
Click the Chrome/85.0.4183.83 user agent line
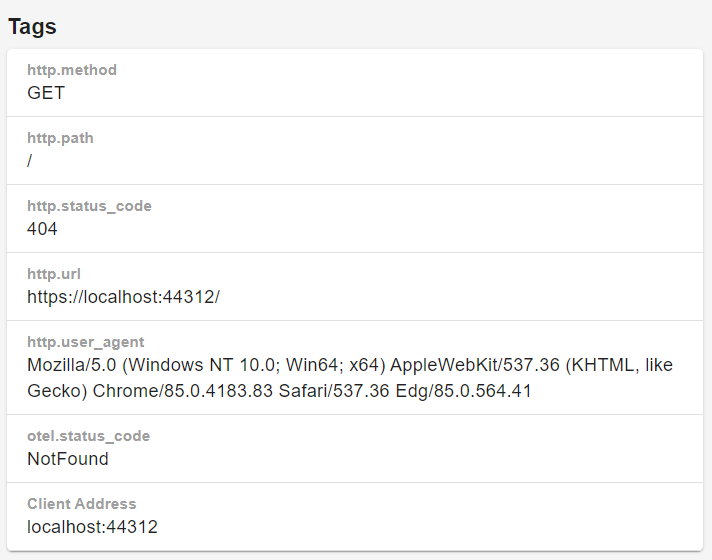click(x=279, y=391)
